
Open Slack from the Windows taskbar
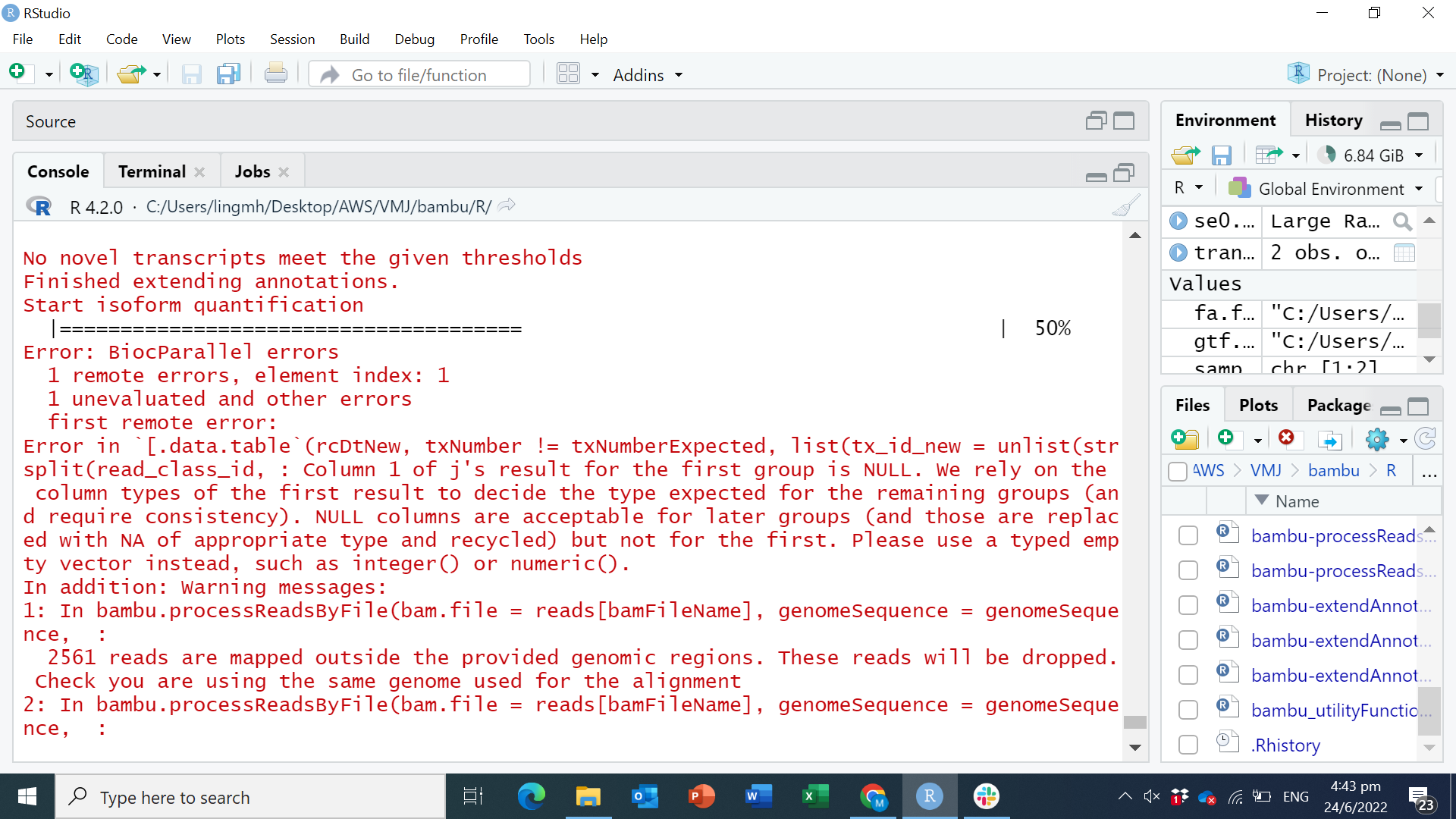coord(986,797)
